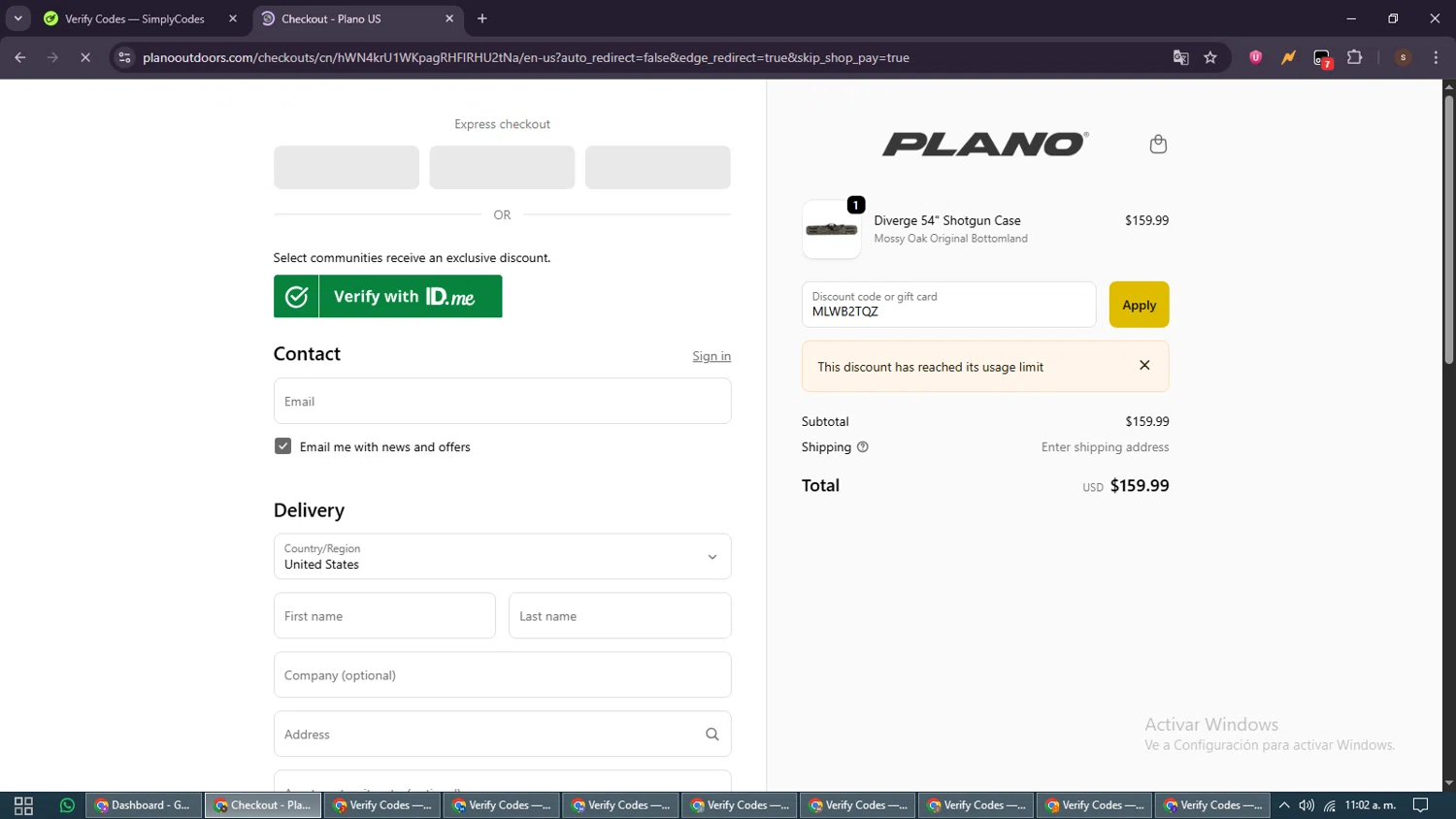
Task: Click the Diverge 54" Shotgun Case title
Action: (947, 220)
